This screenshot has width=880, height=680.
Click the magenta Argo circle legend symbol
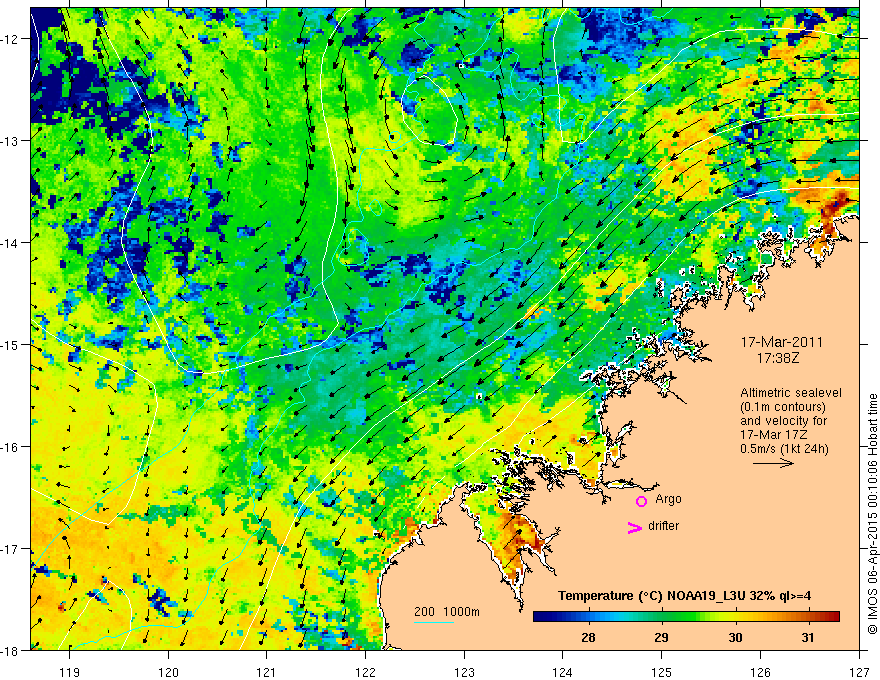coord(641,501)
